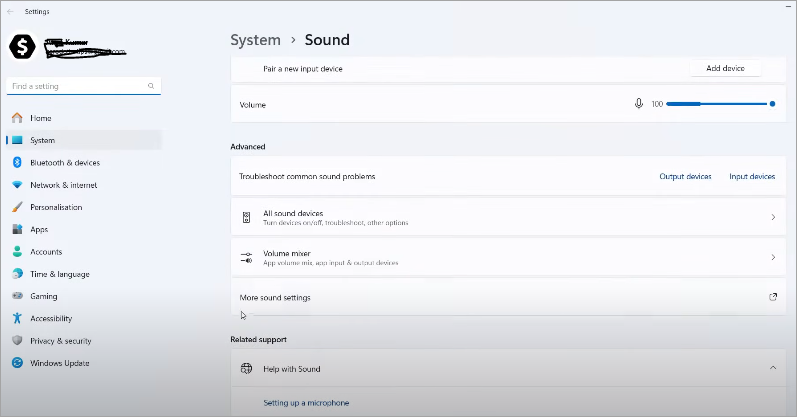The width and height of the screenshot is (797, 417).
Task: Open Volume mixer chevron
Action: click(x=773, y=257)
